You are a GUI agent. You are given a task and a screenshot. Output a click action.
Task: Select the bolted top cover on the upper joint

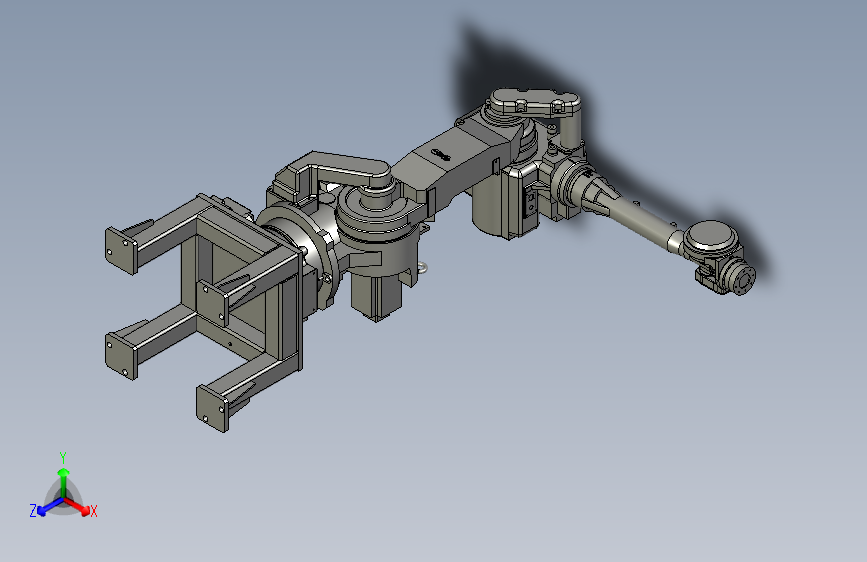pyautogui.click(x=535, y=103)
